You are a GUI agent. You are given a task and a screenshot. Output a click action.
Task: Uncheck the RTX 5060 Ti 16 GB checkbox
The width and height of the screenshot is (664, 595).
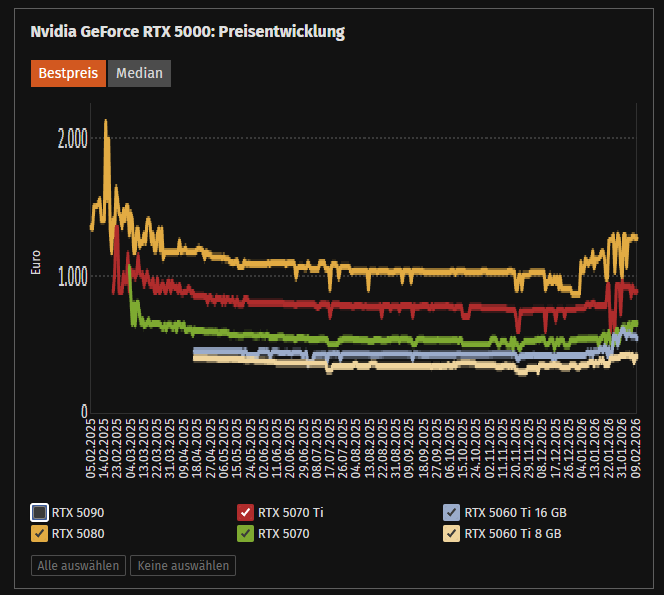pyautogui.click(x=451, y=512)
